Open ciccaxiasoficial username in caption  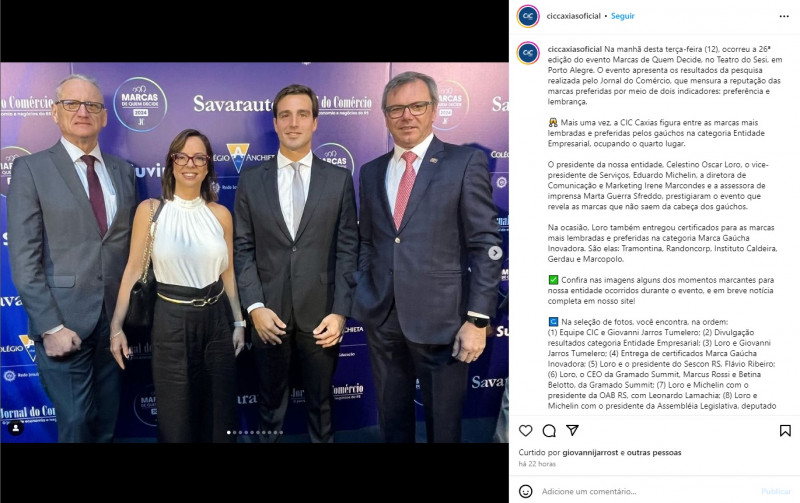click(574, 49)
